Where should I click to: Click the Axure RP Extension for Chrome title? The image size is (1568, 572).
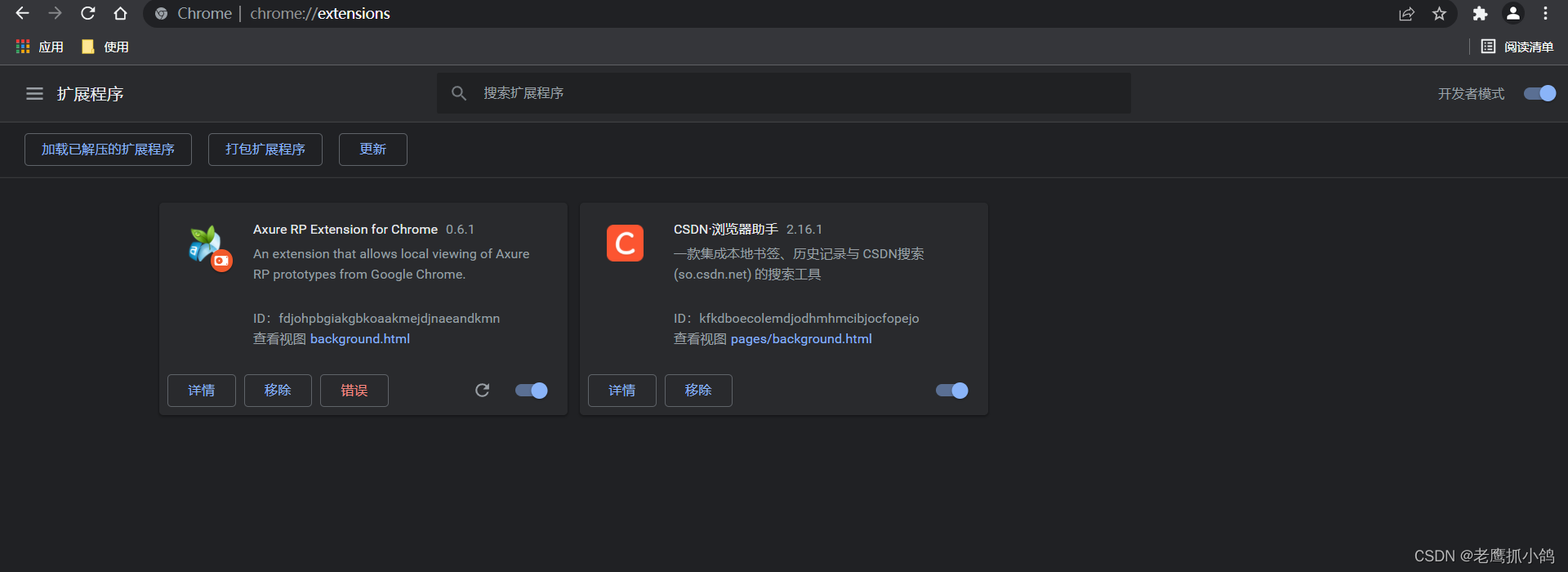click(345, 230)
